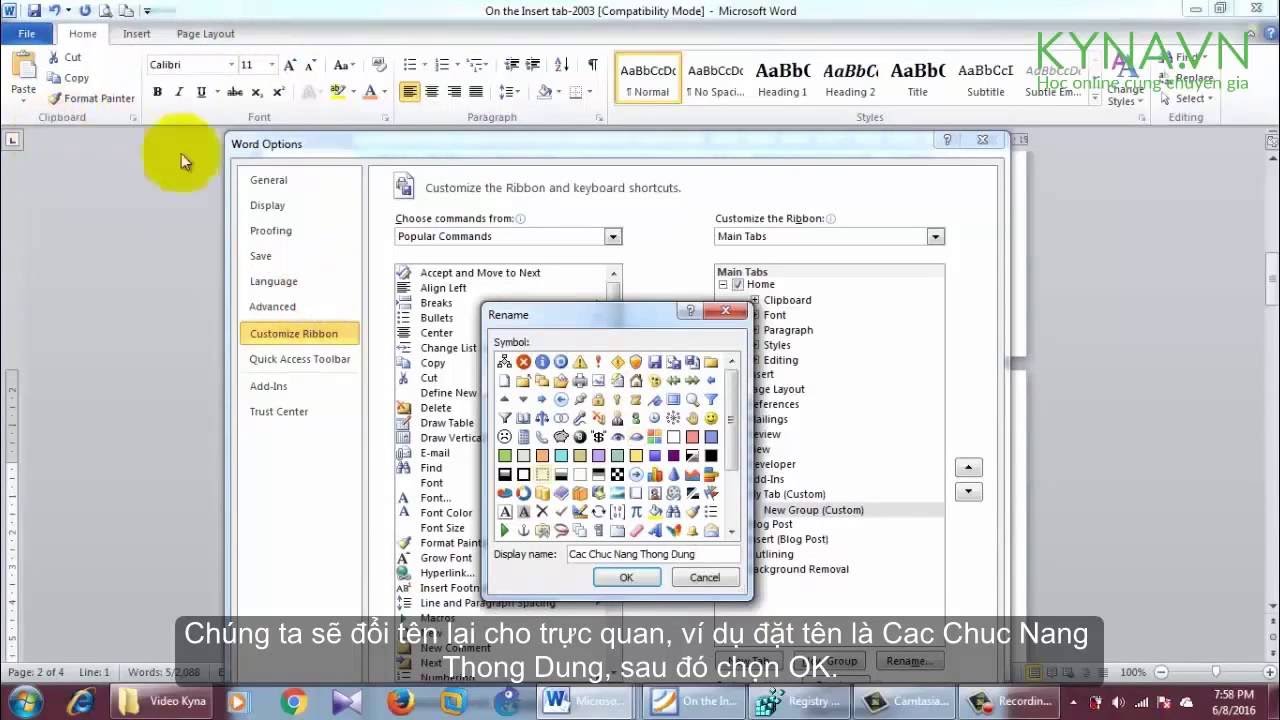
Task: Toggle Show paragraph marks
Action: (x=593, y=65)
